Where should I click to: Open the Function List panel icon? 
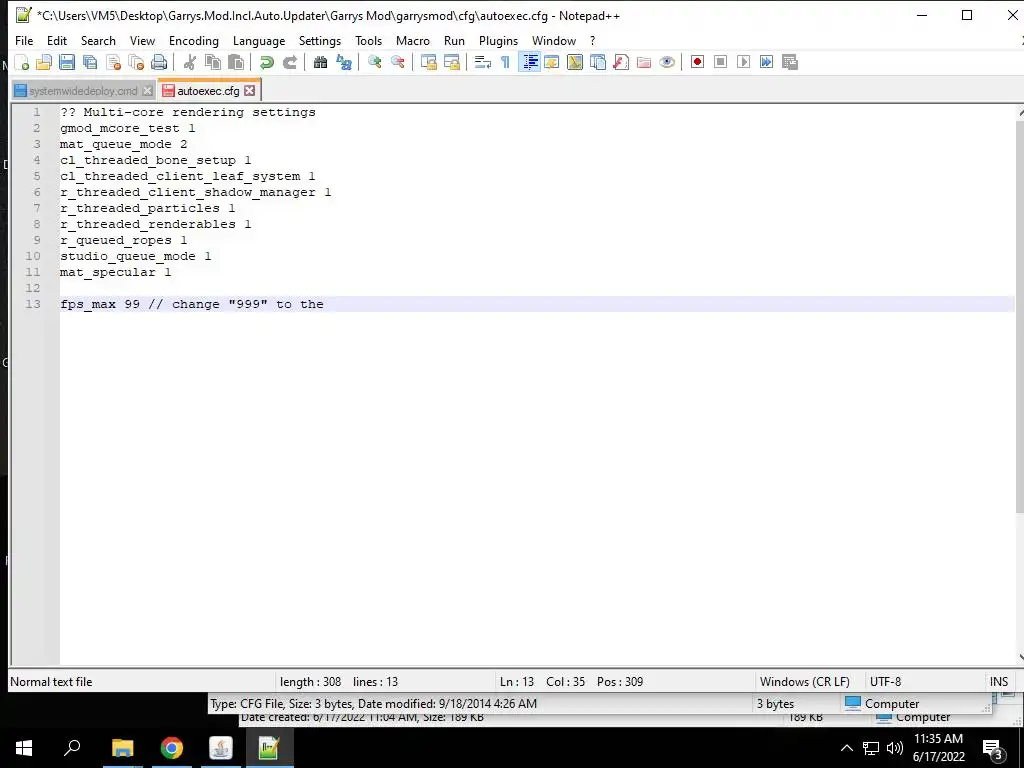coord(620,62)
